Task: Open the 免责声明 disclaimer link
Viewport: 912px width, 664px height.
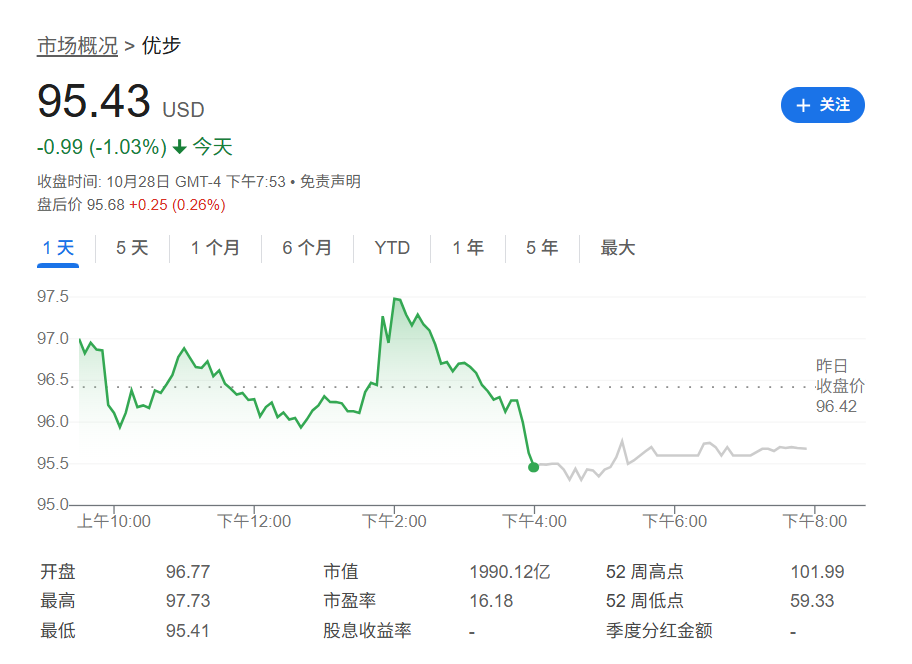Action: click(330, 181)
